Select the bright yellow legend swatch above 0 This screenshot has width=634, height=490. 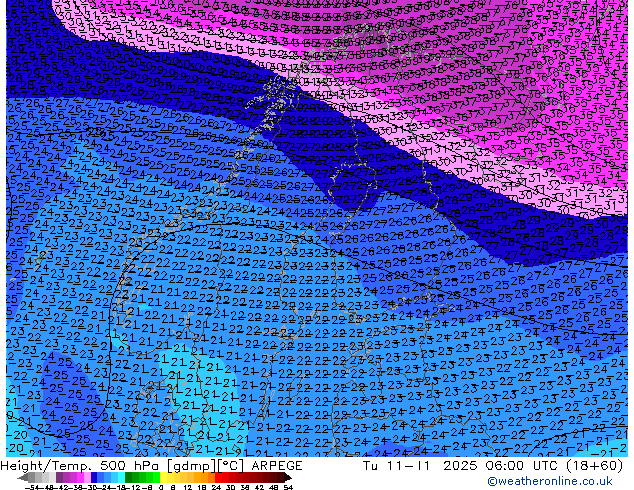tap(163, 478)
